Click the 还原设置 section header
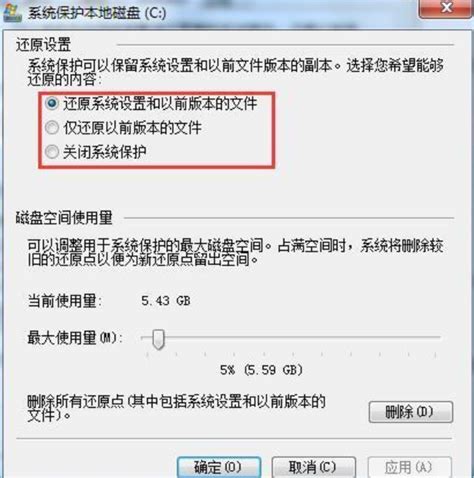474x478 pixels. pos(43,45)
